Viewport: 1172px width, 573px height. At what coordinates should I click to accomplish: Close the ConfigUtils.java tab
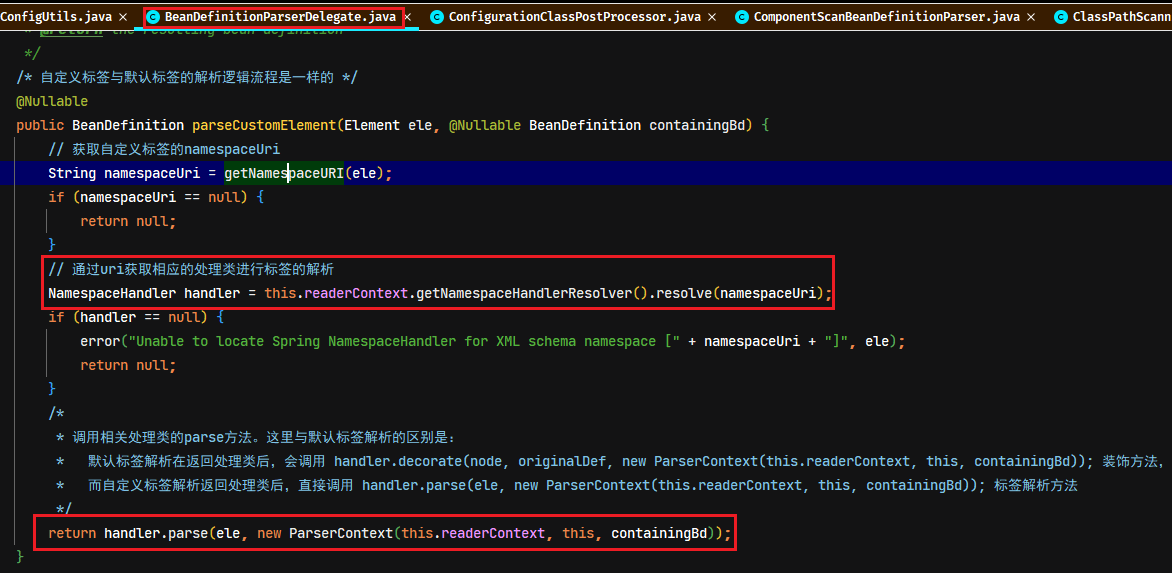click(x=123, y=16)
